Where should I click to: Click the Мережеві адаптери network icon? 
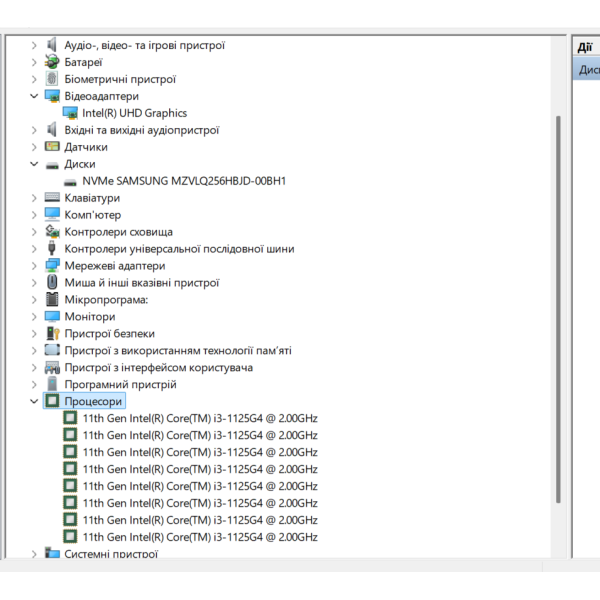pos(52,265)
